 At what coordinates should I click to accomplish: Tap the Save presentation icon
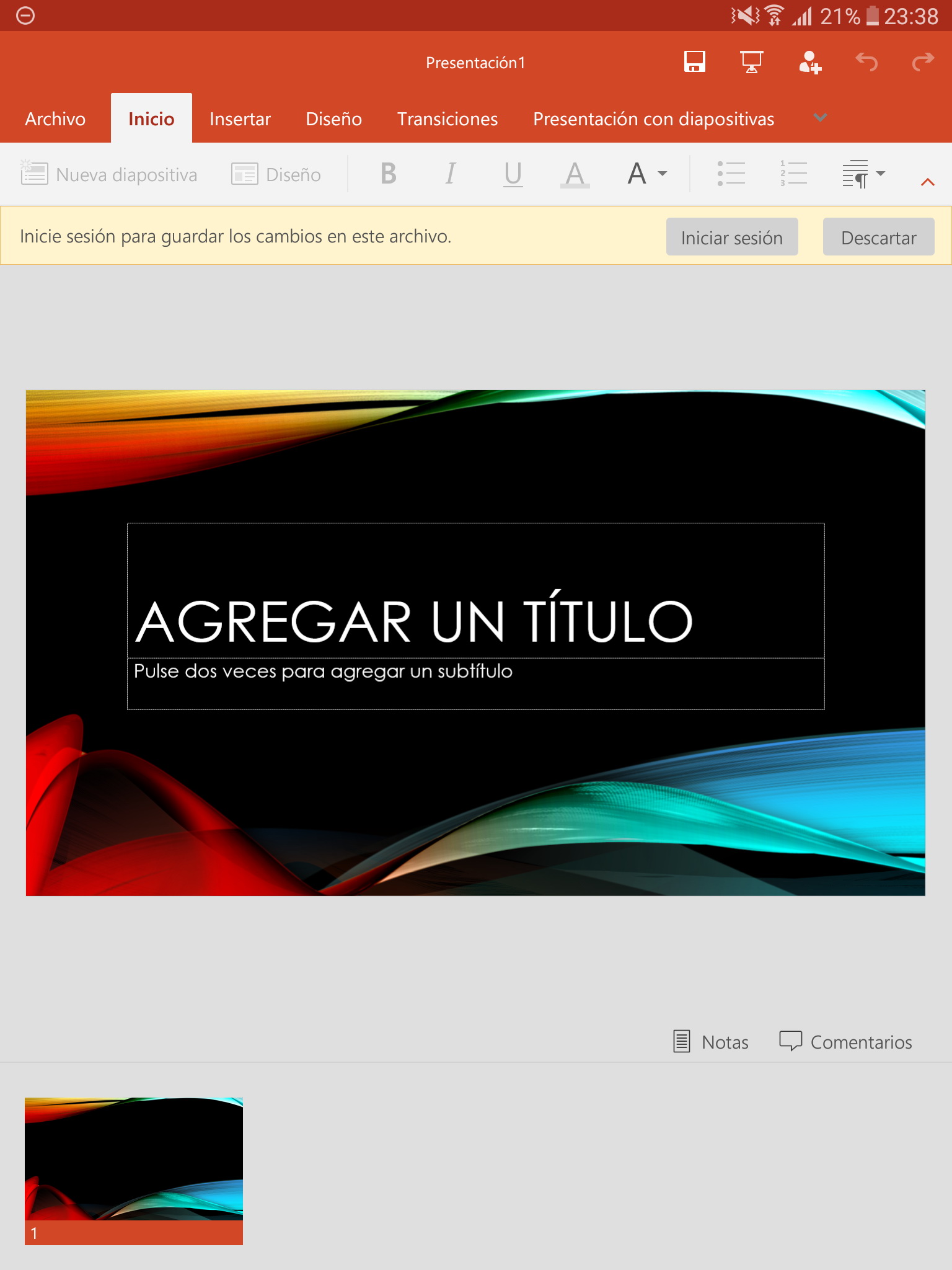[x=694, y=62]
